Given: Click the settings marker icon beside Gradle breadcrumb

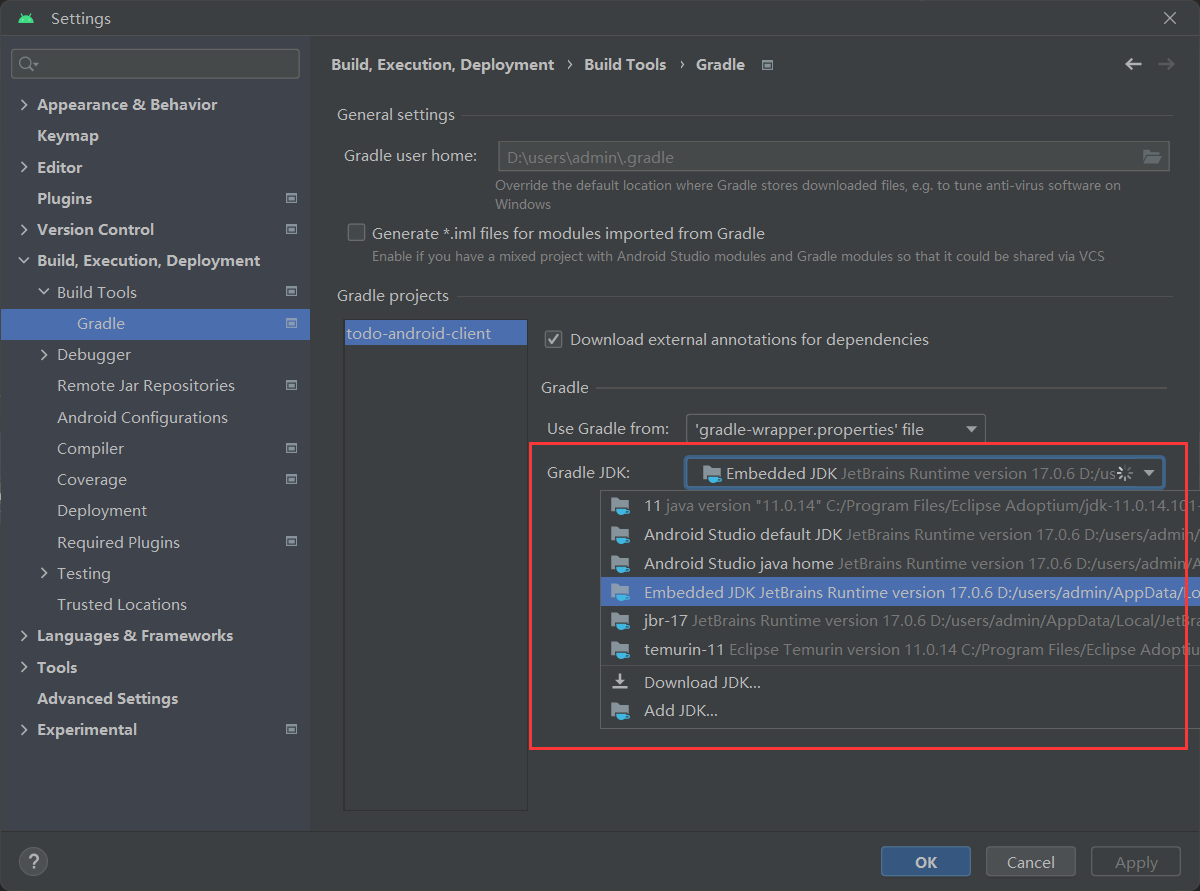Looking at the screenshot, I should coord(766,64).
